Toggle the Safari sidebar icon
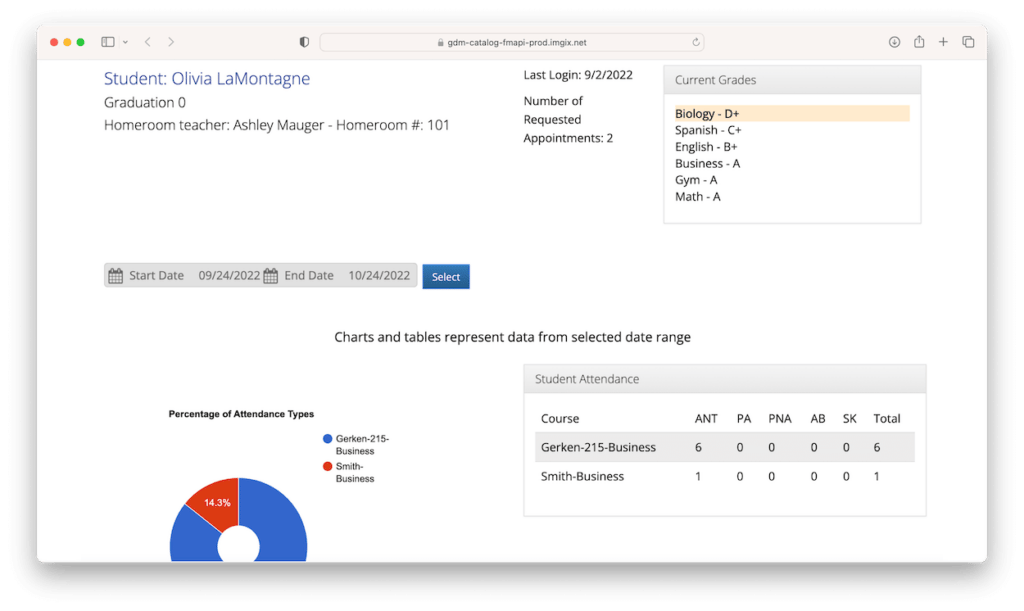Viewport: 1024px width, 611px height. point(108,42)
